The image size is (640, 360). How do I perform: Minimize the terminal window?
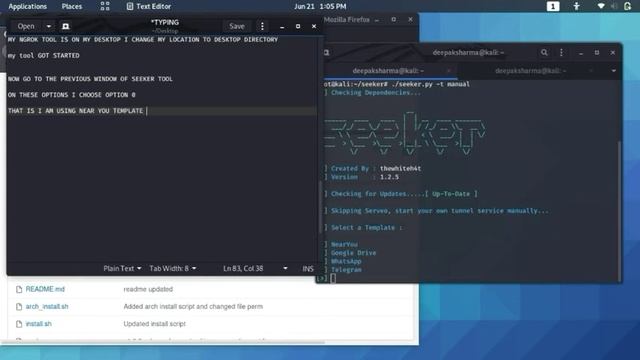tap(581, 53)
